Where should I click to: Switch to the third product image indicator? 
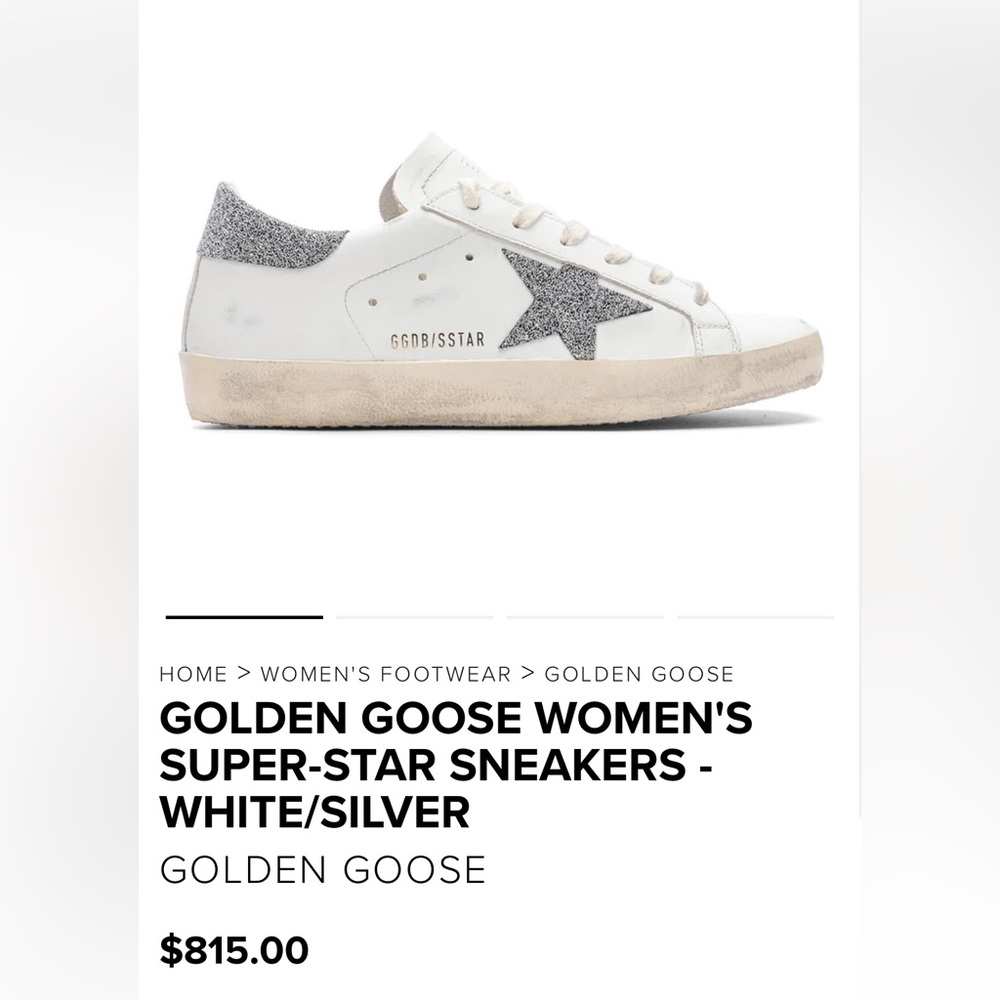click(x=585, y=618)
